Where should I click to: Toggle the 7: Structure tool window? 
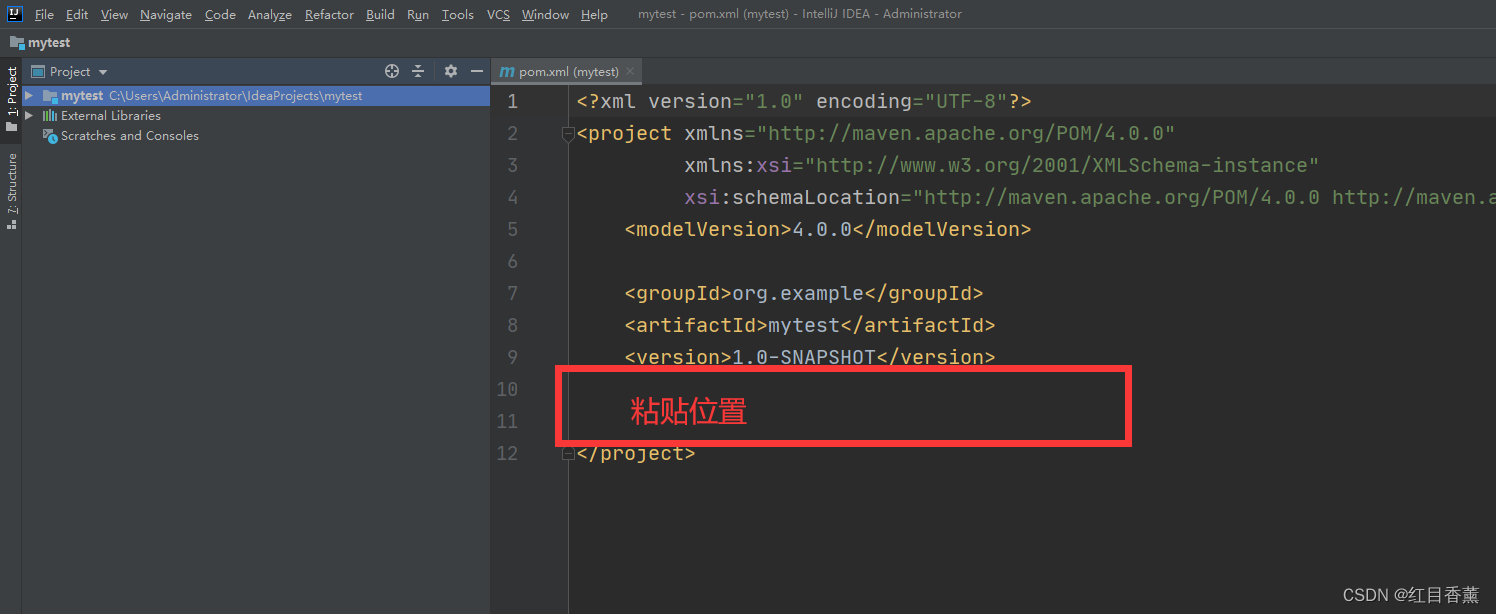[x=11, y=180]
